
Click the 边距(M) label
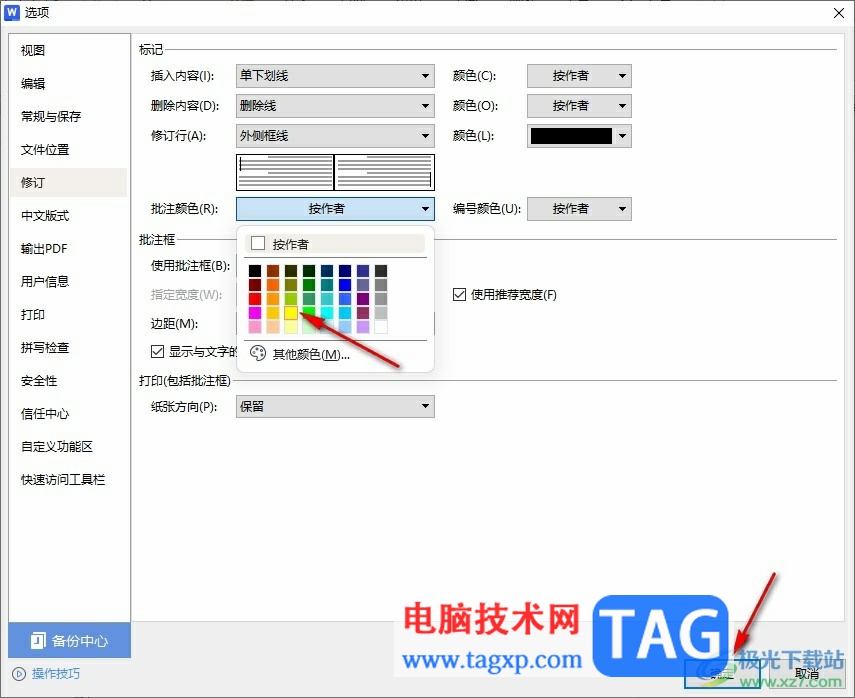(174, 323)
